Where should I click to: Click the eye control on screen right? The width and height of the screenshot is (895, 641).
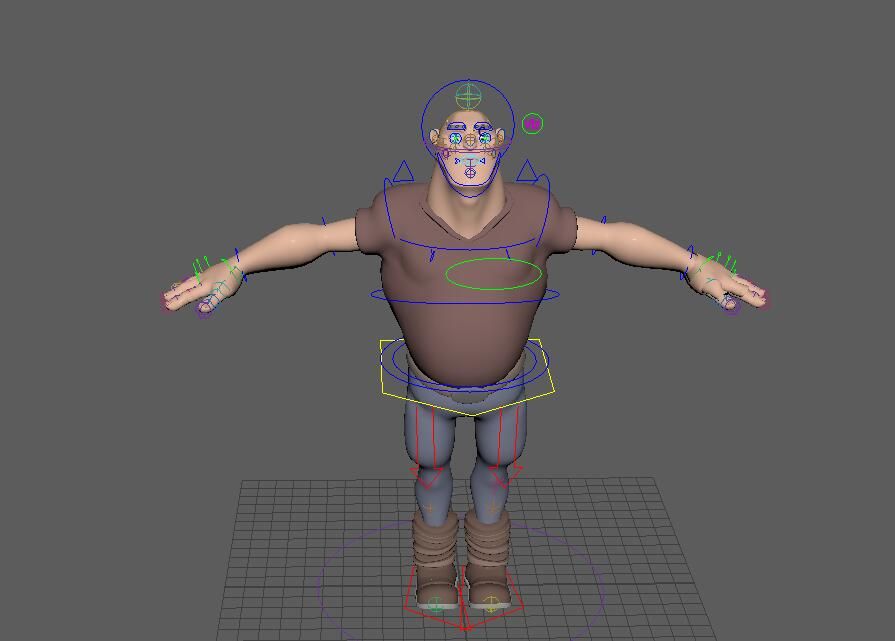[485, 139]
